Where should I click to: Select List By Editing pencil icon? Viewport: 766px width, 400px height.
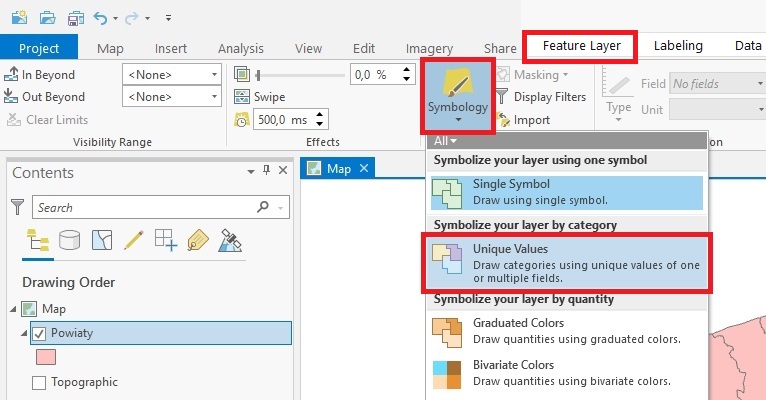coord(133,240)
